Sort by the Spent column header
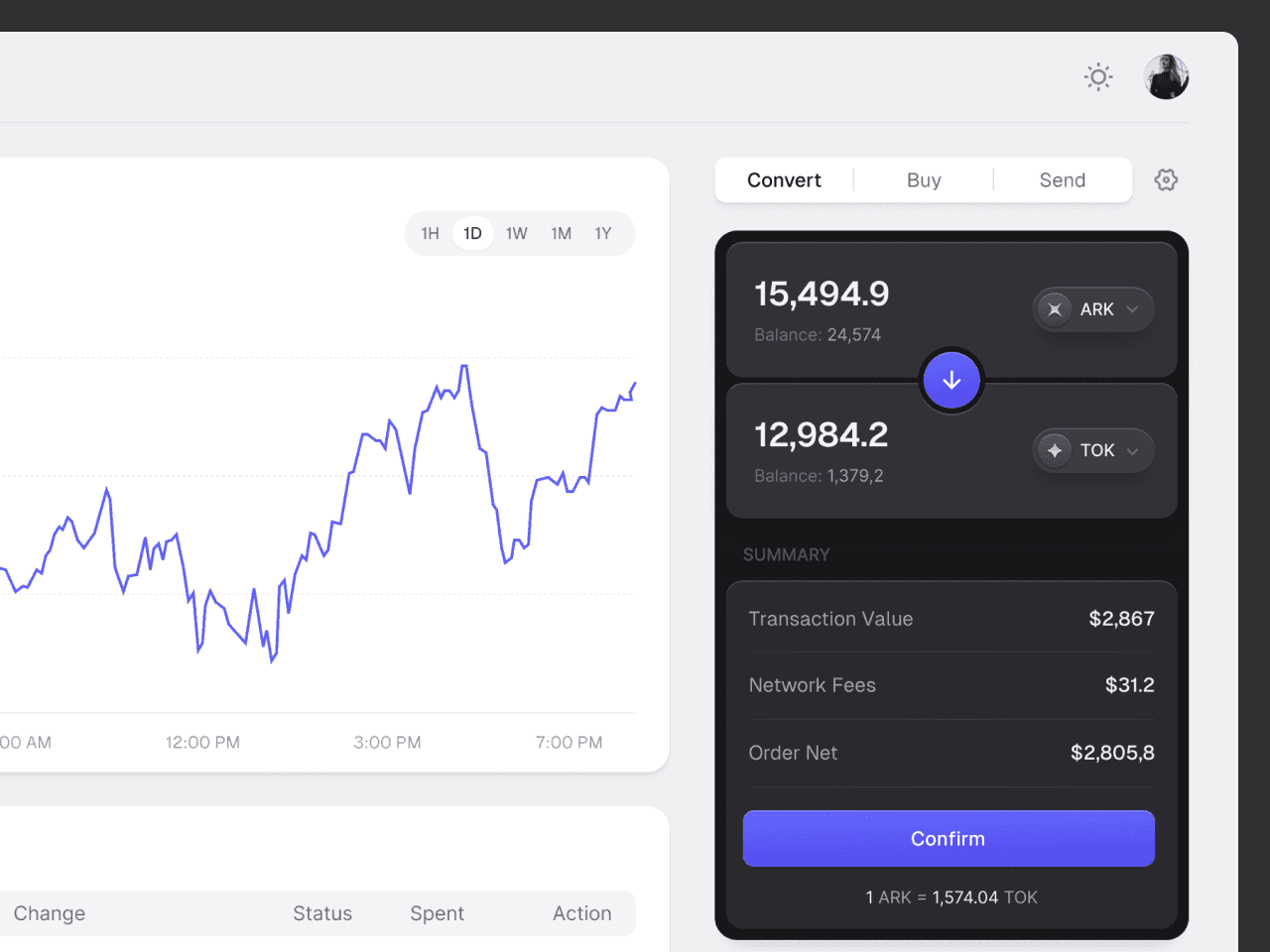The height and width of the screenshot is (952, 1270). coord(438,913)
